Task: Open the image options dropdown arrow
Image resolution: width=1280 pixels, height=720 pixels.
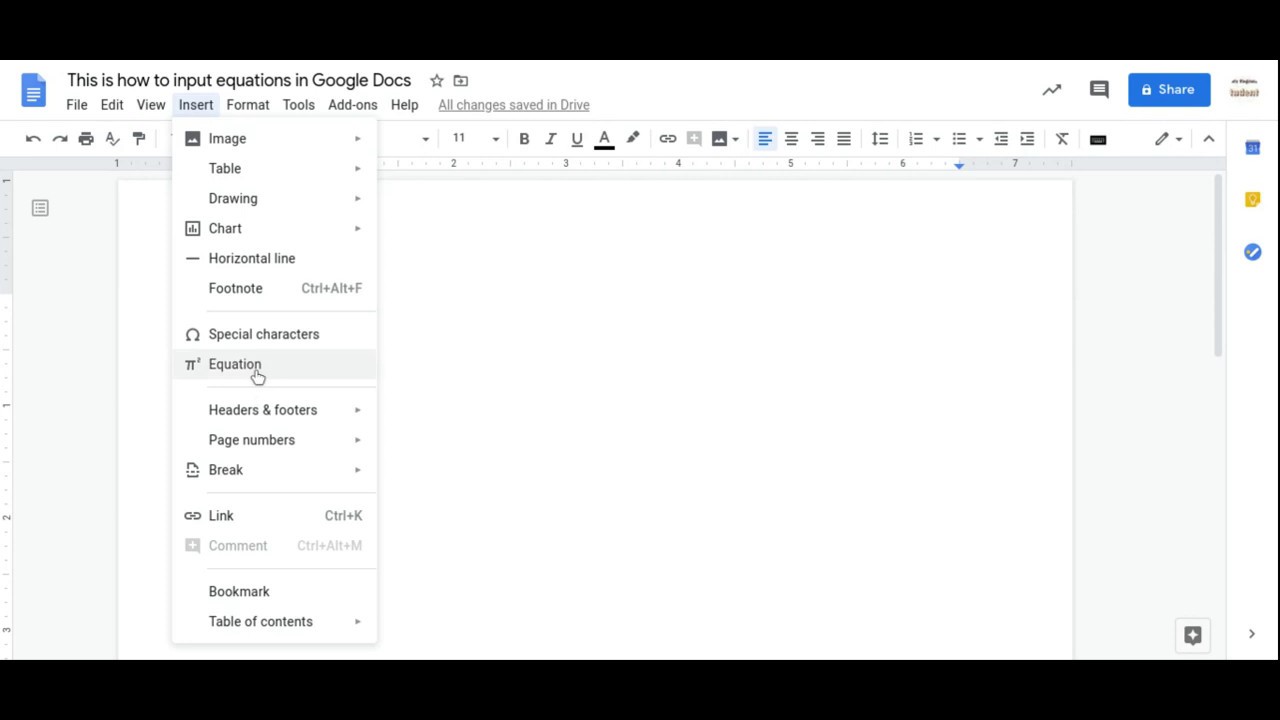Action: point(735,139)
